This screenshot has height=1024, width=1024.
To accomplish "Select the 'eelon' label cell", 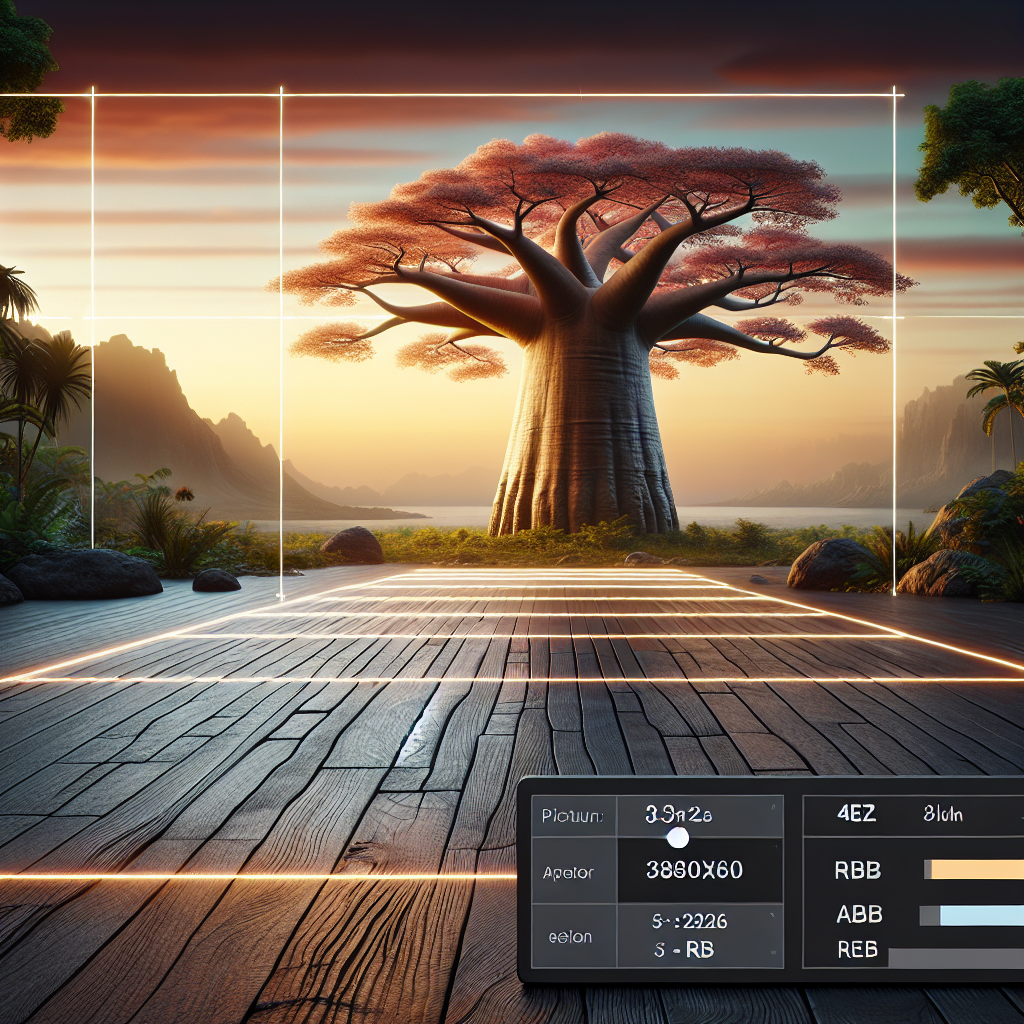I will (x=573, y=936).
